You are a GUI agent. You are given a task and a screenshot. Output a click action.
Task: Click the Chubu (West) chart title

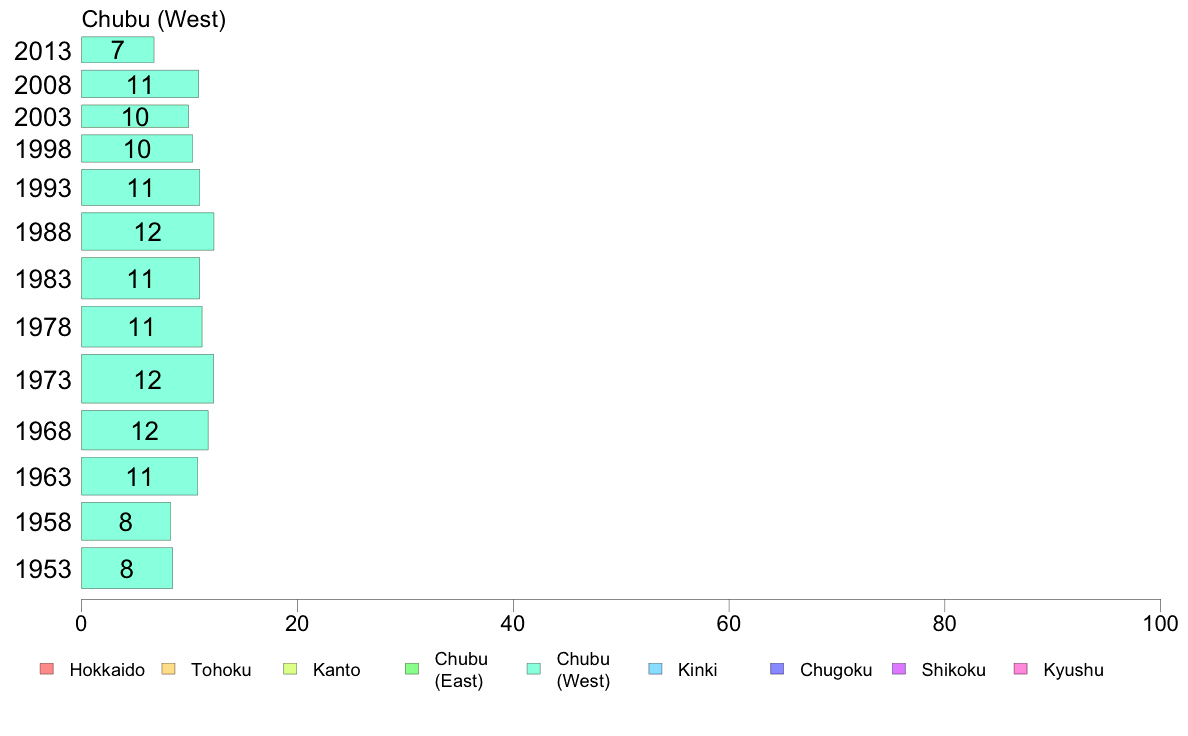[154, 19]
